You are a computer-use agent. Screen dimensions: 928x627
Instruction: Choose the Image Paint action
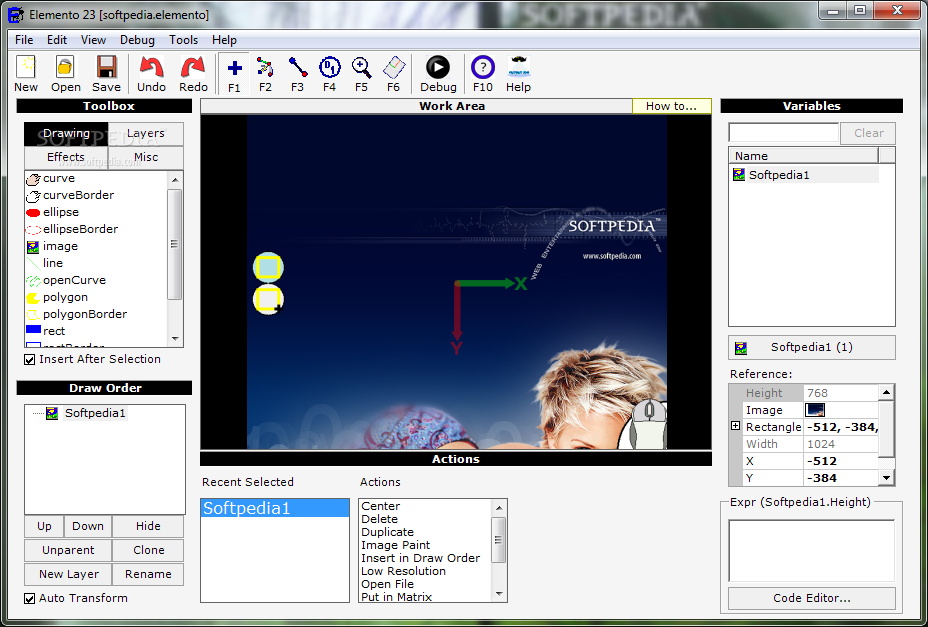(395, 545)
